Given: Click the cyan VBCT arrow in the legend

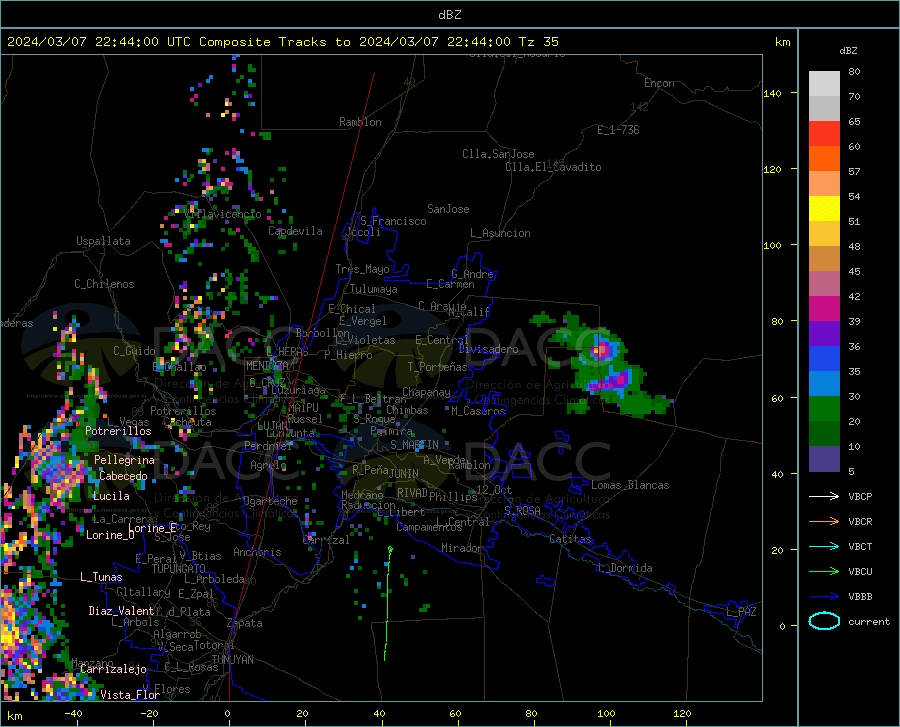Looking at the screenshot, I should point(824,546).
